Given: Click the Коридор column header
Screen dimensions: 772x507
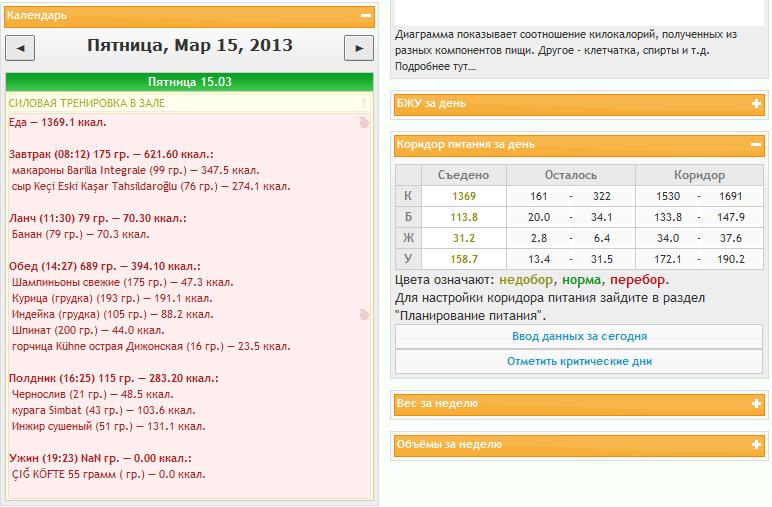Looking at the screenshot, I should 699,175.
